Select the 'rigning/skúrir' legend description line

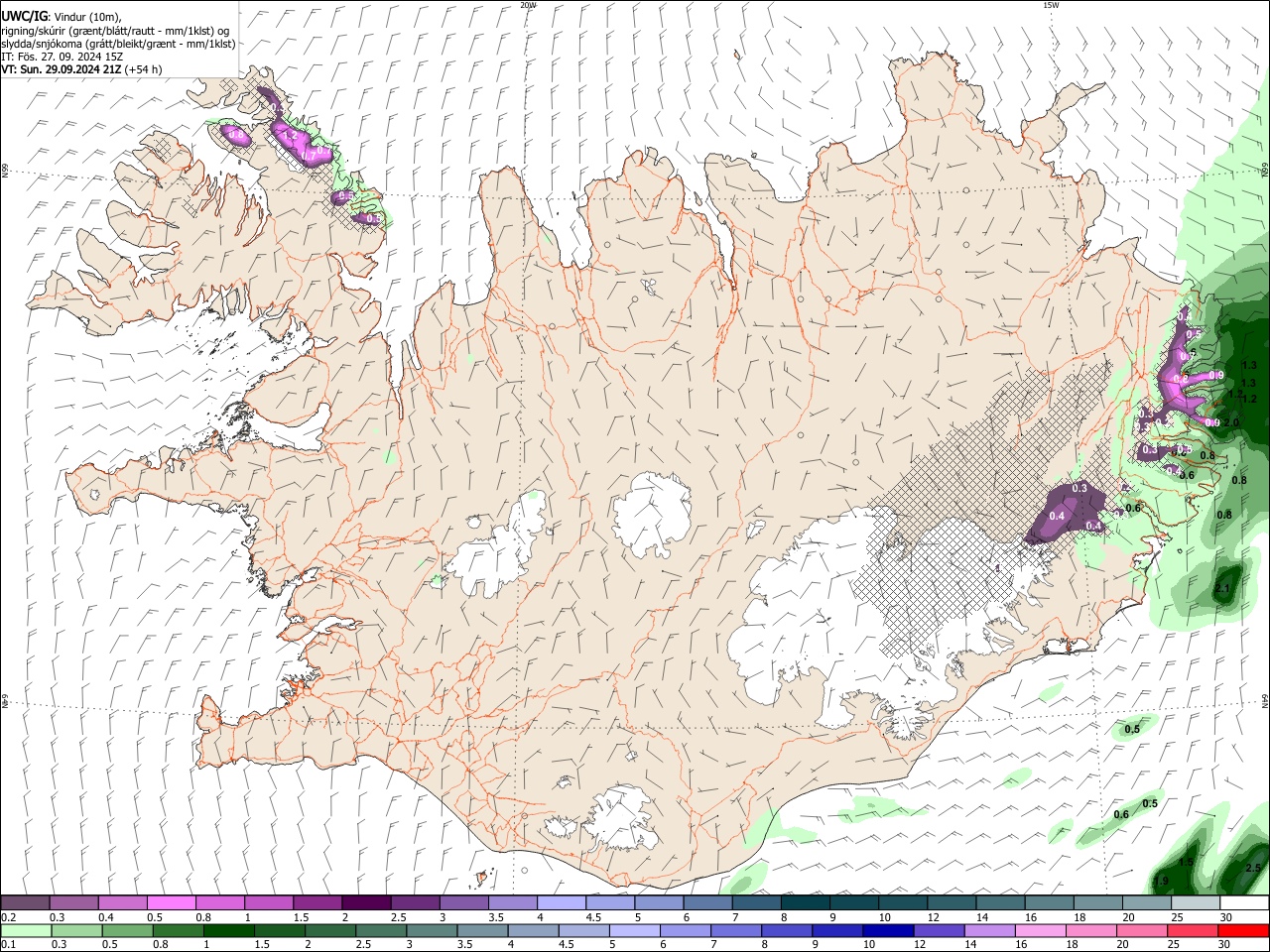point(116,31)
